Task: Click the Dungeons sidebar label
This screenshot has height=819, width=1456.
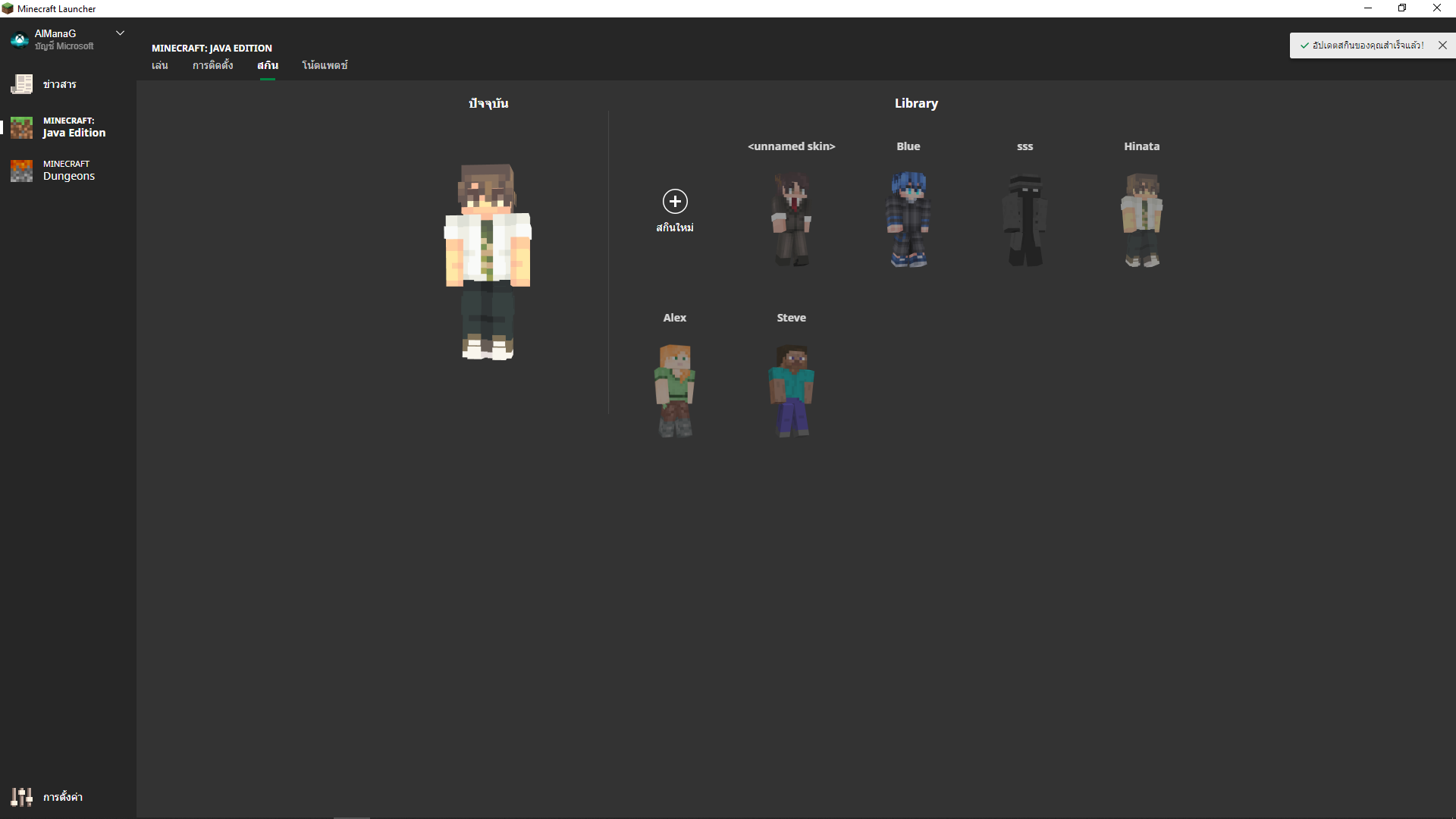Action: click(x=69, y=176)
